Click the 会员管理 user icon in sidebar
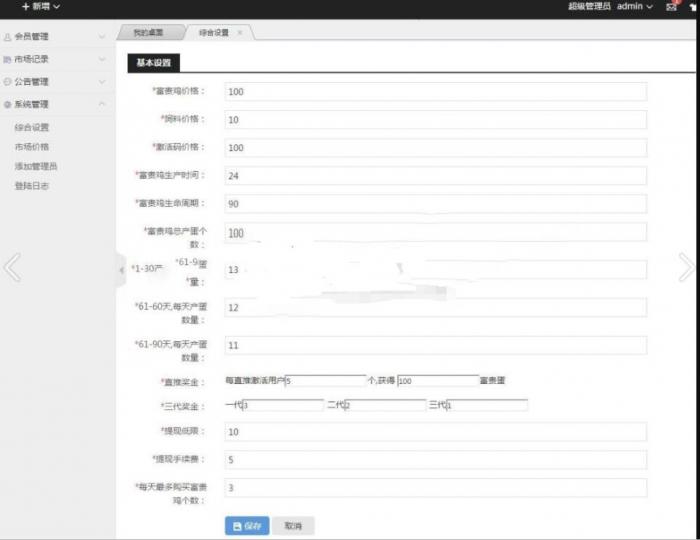Image resolution: width=700 pixels, height=540 pixels. point(8,37)
